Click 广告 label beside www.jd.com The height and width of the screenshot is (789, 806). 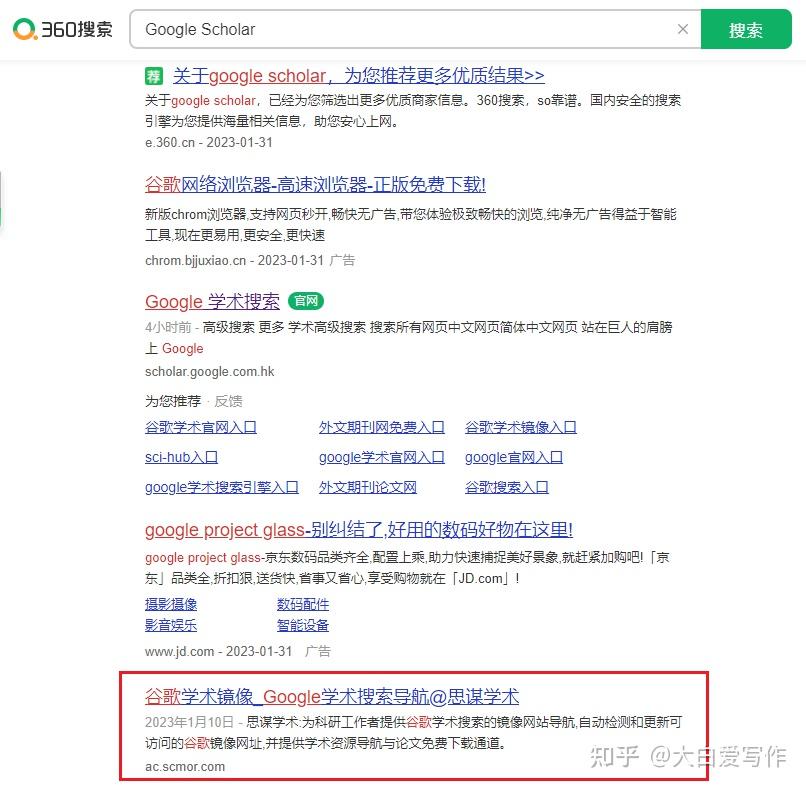point(317,651)
